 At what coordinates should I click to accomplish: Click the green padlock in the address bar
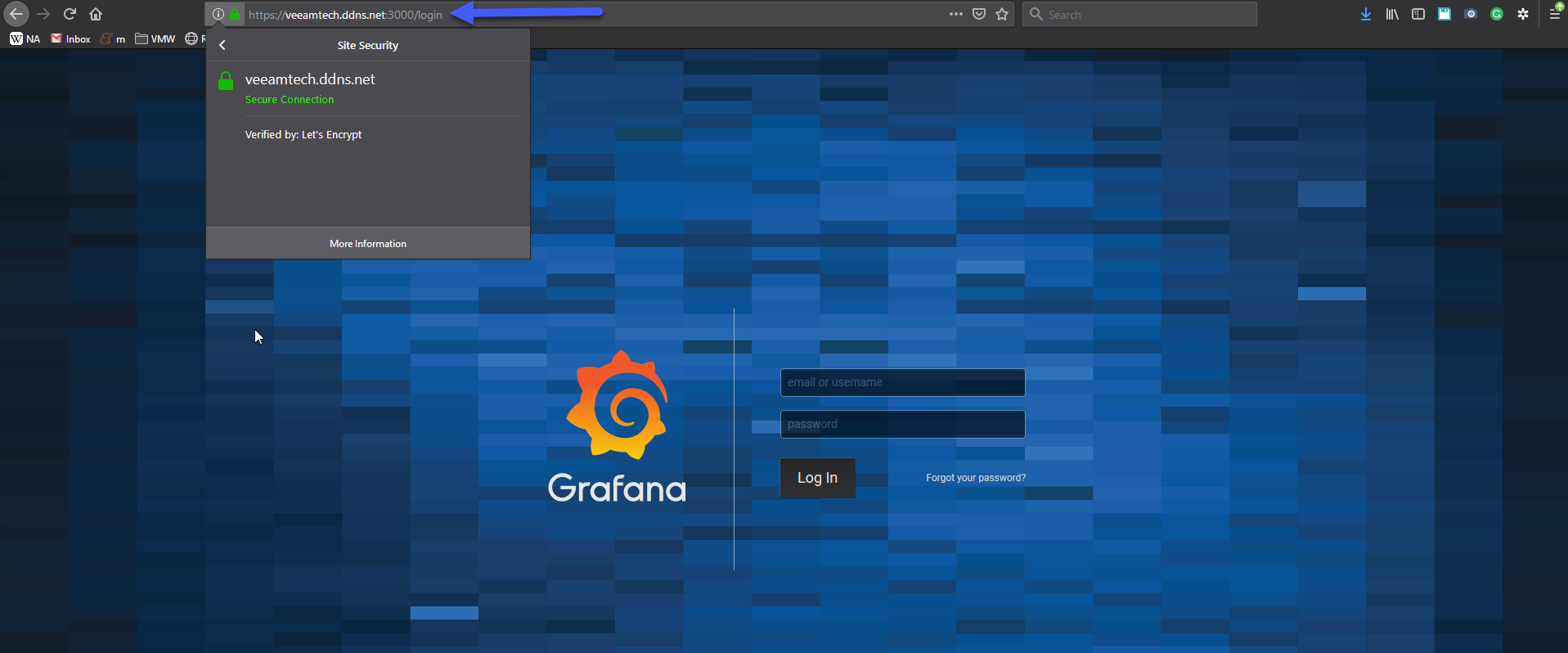(235, 14)
